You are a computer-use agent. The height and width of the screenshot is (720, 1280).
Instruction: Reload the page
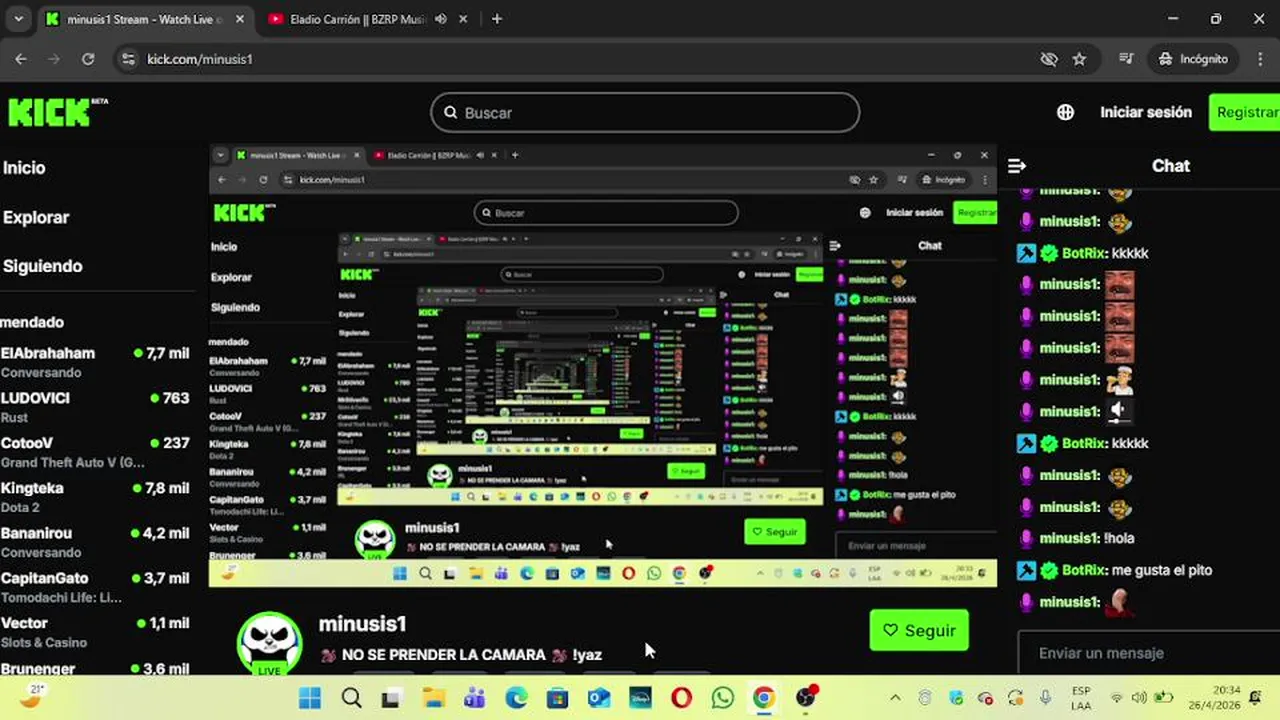[x=88, y=59]
